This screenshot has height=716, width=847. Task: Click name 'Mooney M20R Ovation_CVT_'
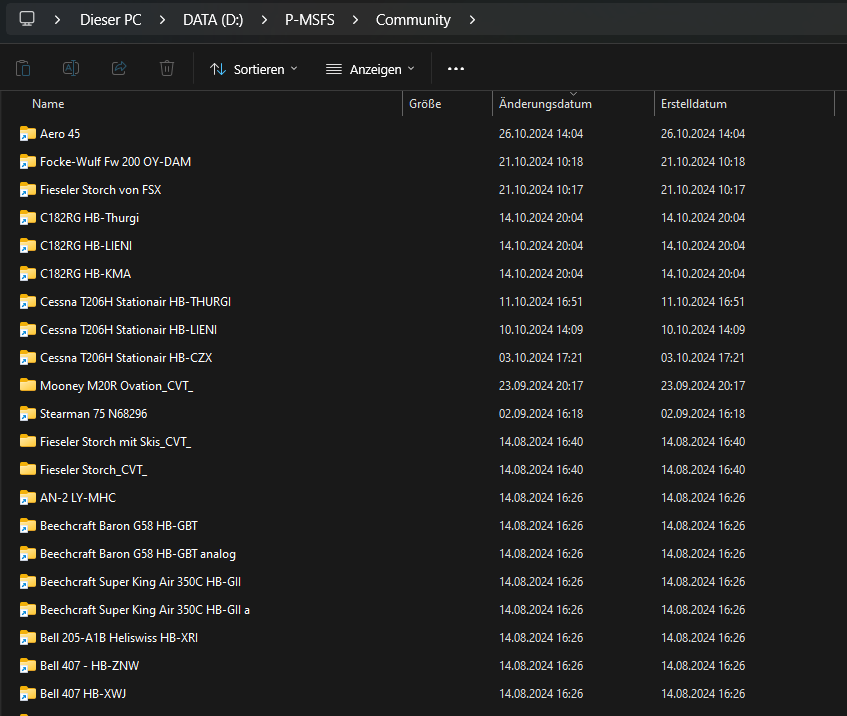coord(116,386)
